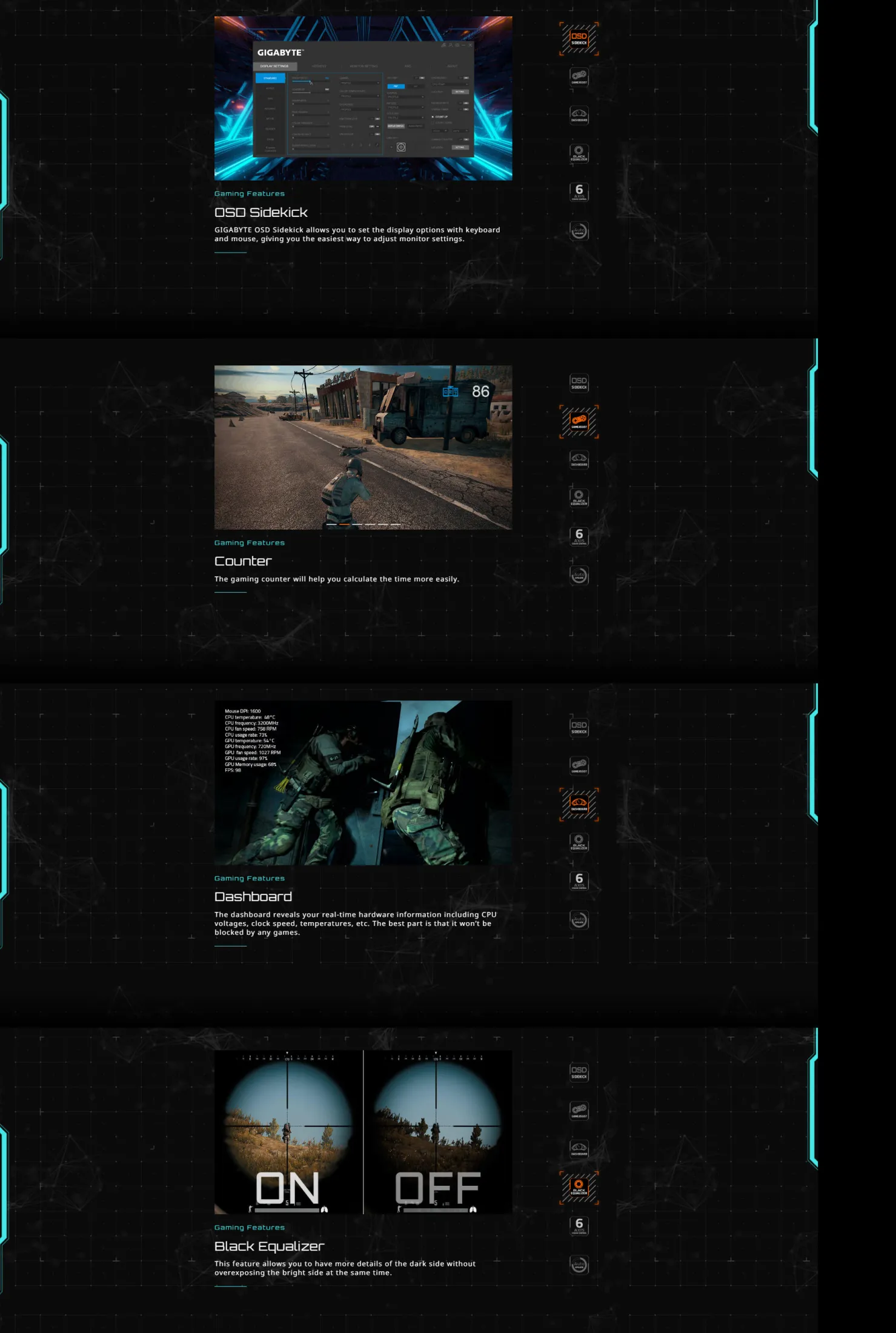Open OSD Sidekick icon in the Dashboard section
This screenshot has height=1333, width=896.
pos(579,727)
